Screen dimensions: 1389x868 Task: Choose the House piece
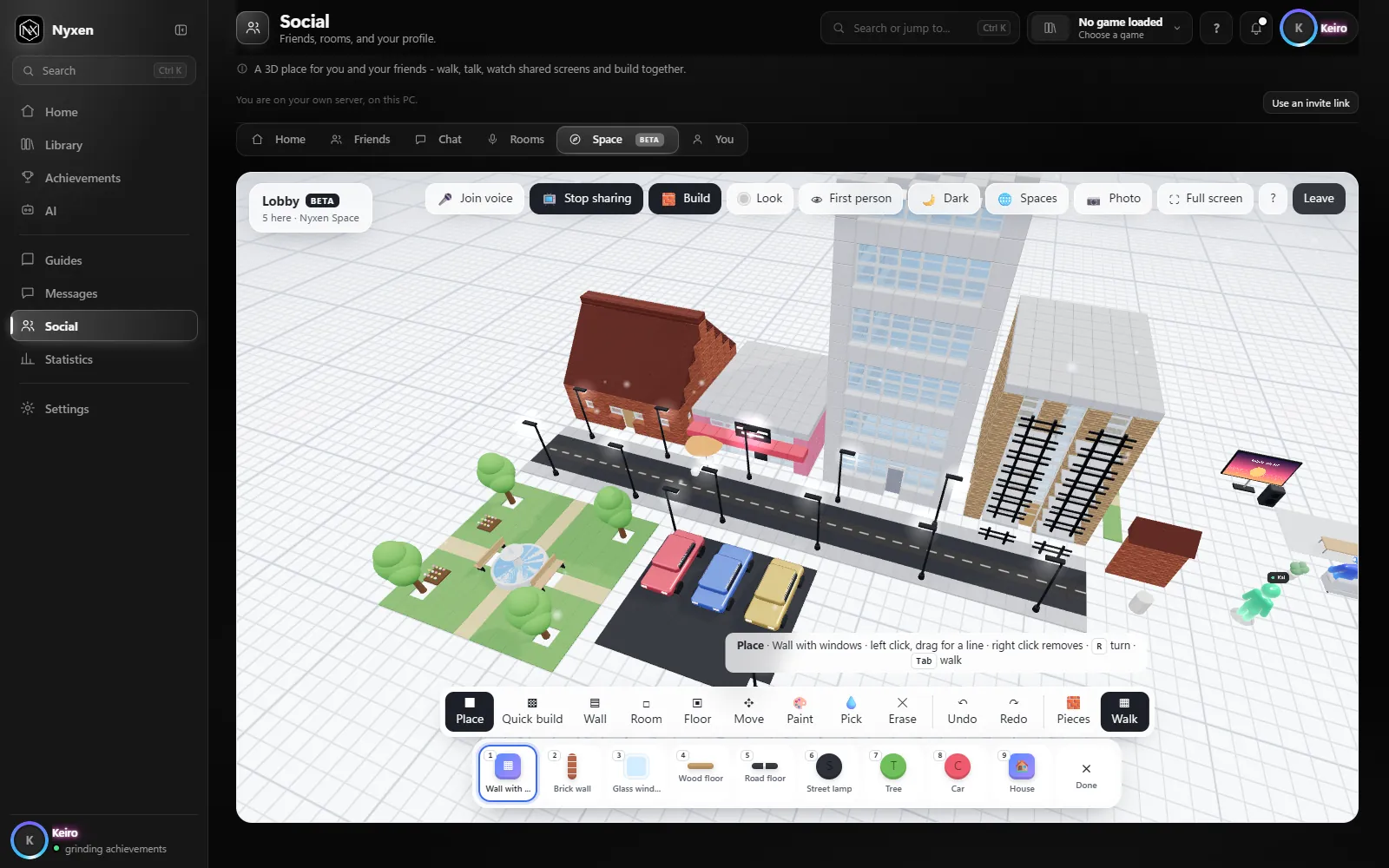(1022, 773)
